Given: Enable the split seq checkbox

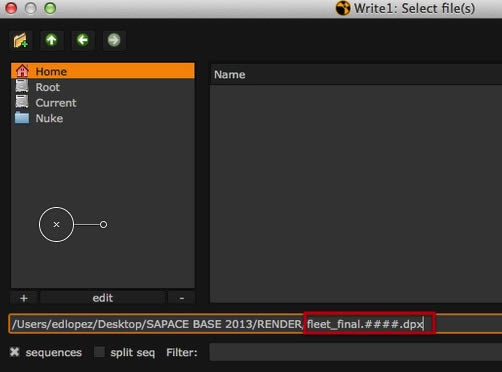Looking at the screenshot, I should 99,352.
